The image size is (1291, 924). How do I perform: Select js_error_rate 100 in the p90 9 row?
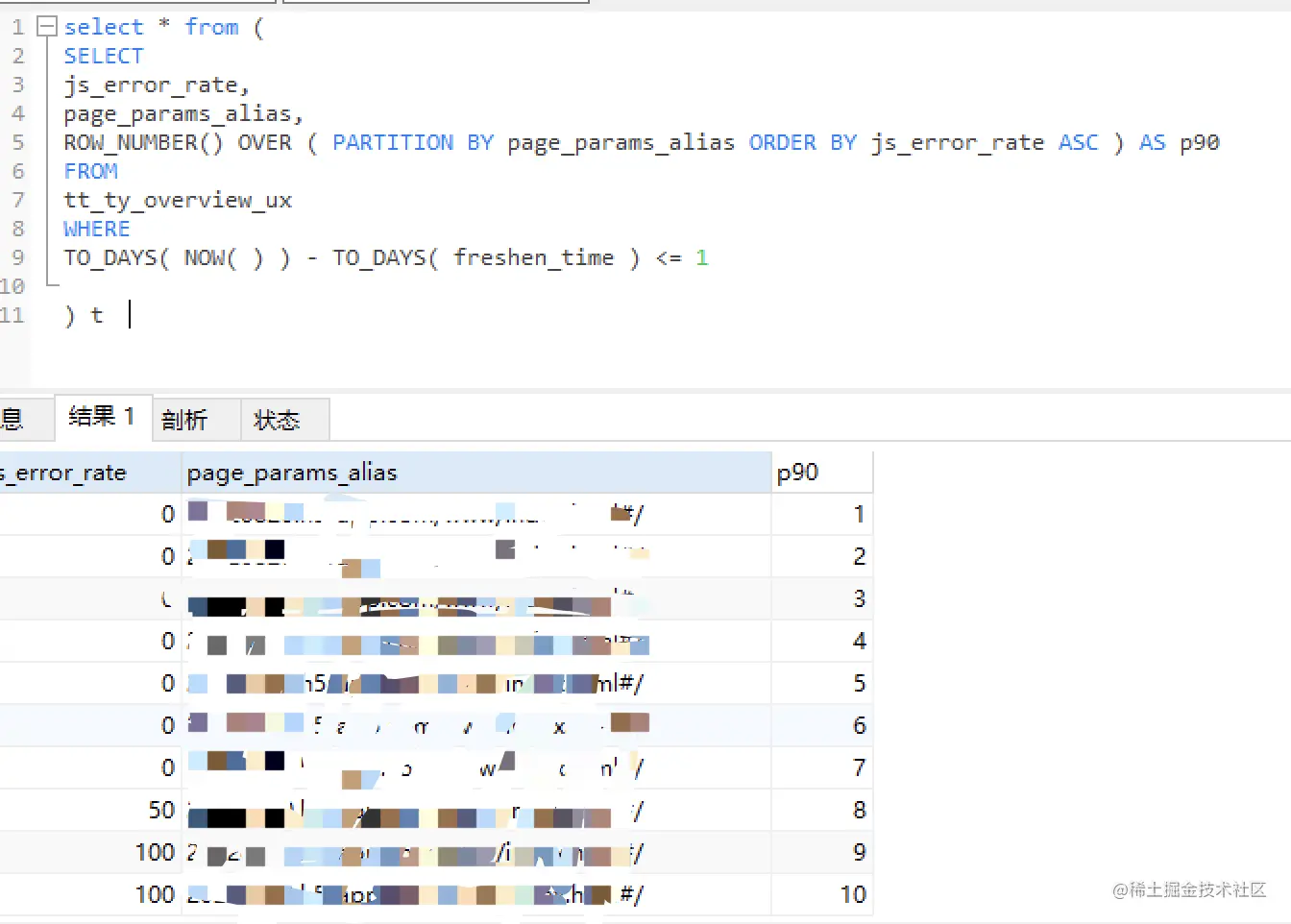(90, 853)
